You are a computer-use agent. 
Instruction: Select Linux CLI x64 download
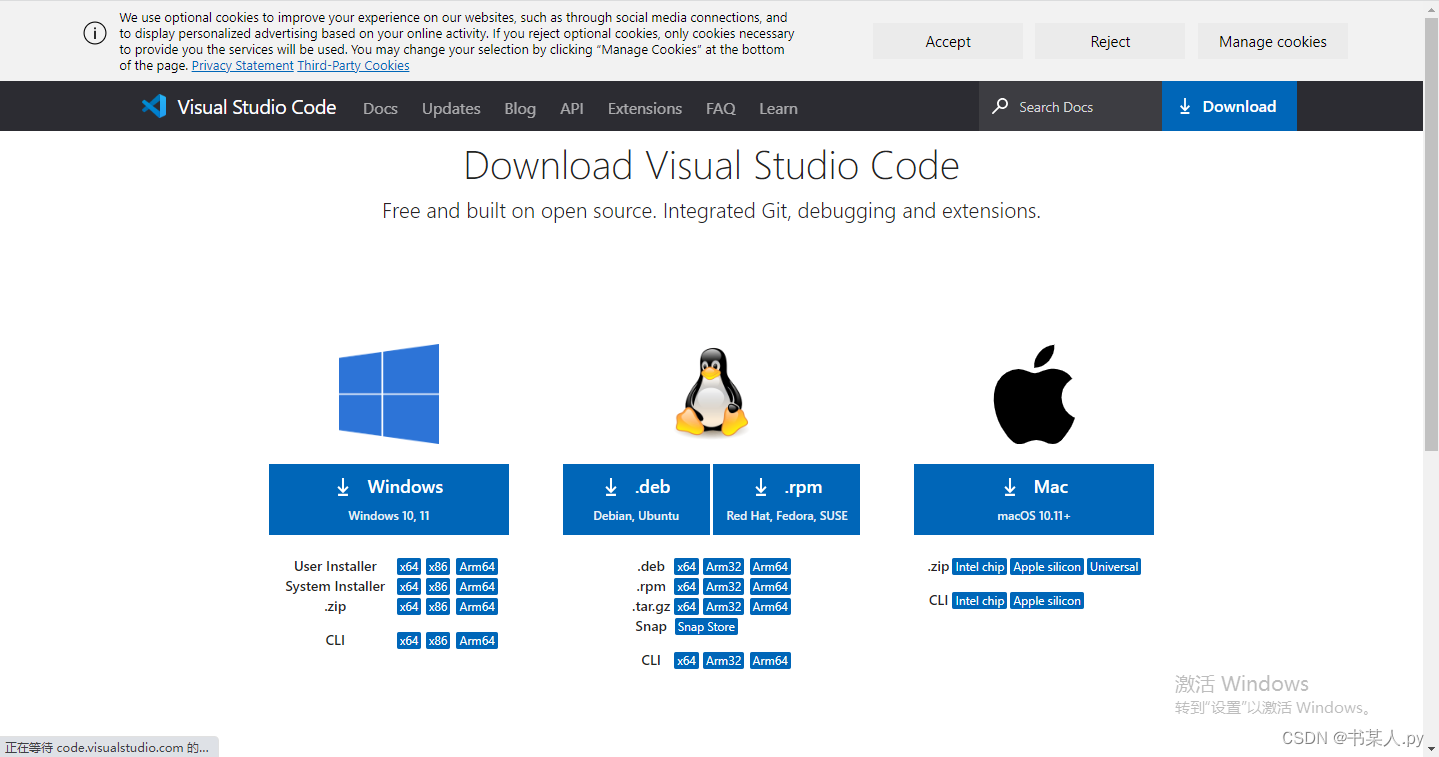click(686, 661)
